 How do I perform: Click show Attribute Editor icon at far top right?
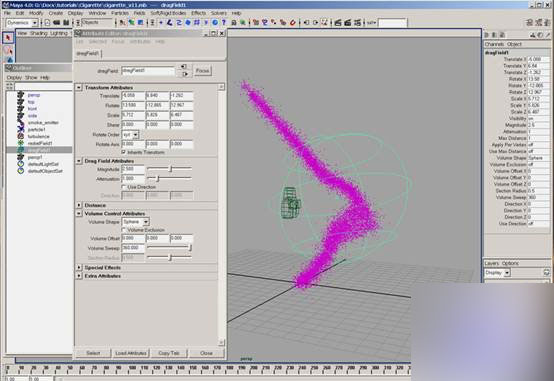click(529, 23)
